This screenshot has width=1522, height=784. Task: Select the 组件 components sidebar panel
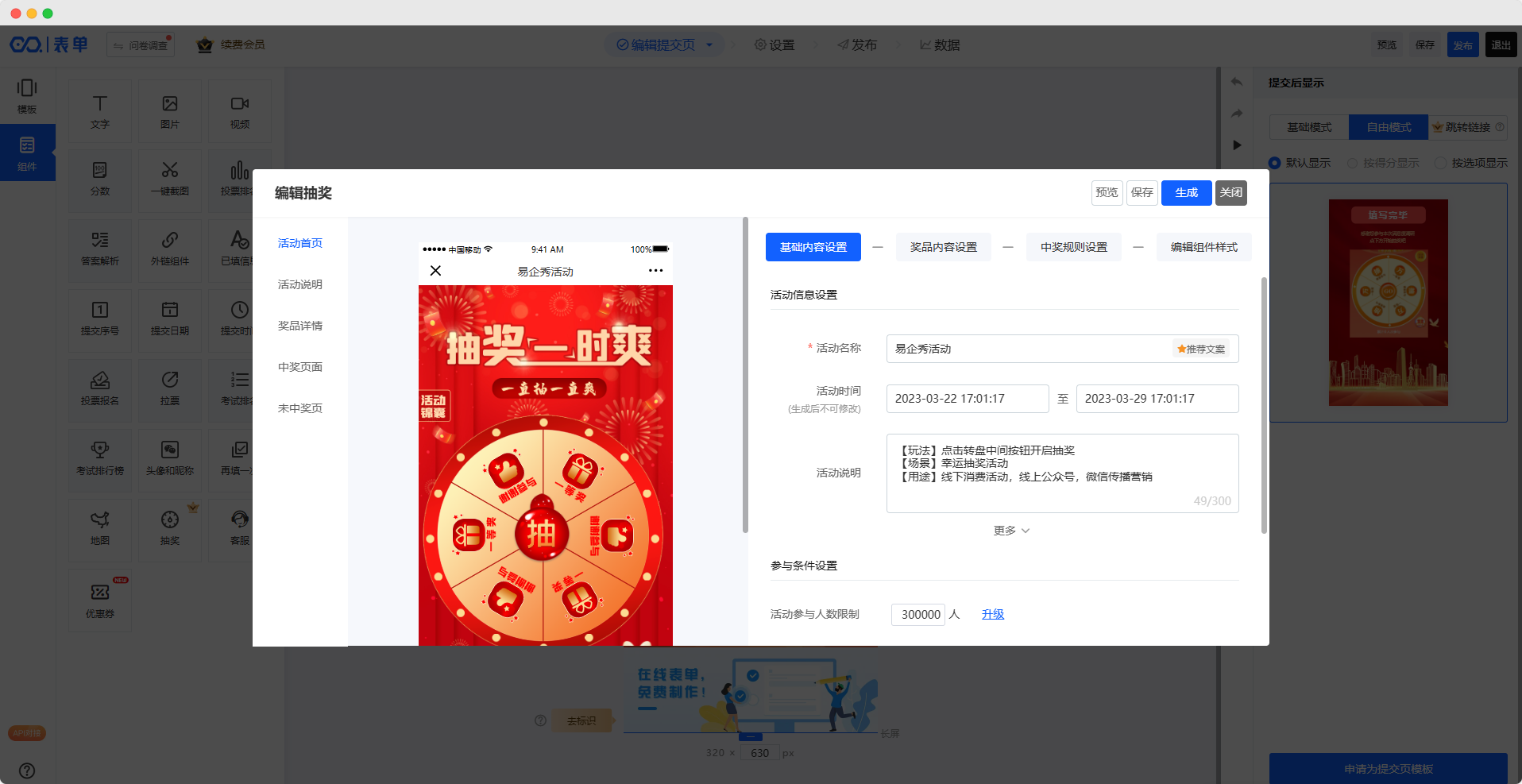(27, 153)
